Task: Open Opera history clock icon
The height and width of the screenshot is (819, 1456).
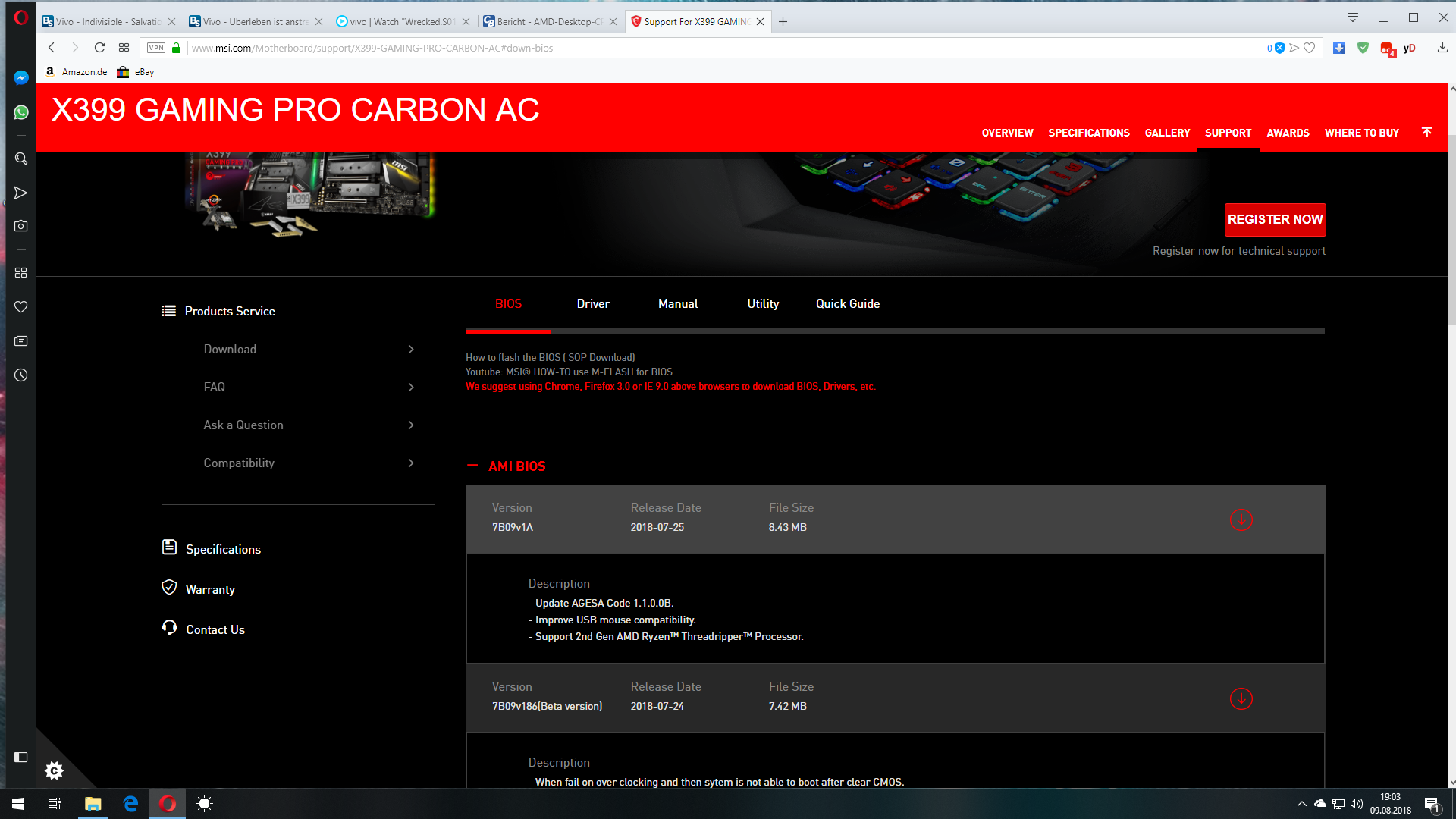Action: pos(20,375)
